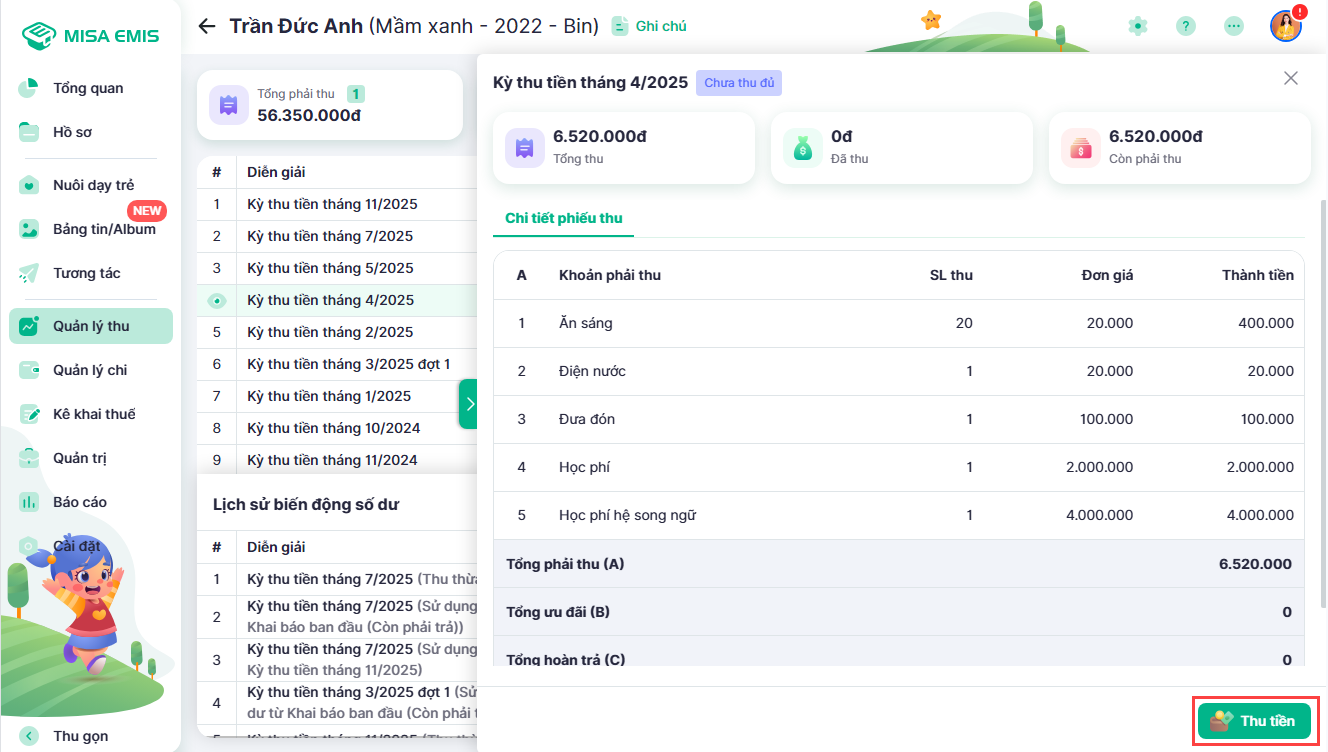1328x752 pixels.
Task: Select the Chi tiết phiếu thu tab
Action: pos(563,218)
